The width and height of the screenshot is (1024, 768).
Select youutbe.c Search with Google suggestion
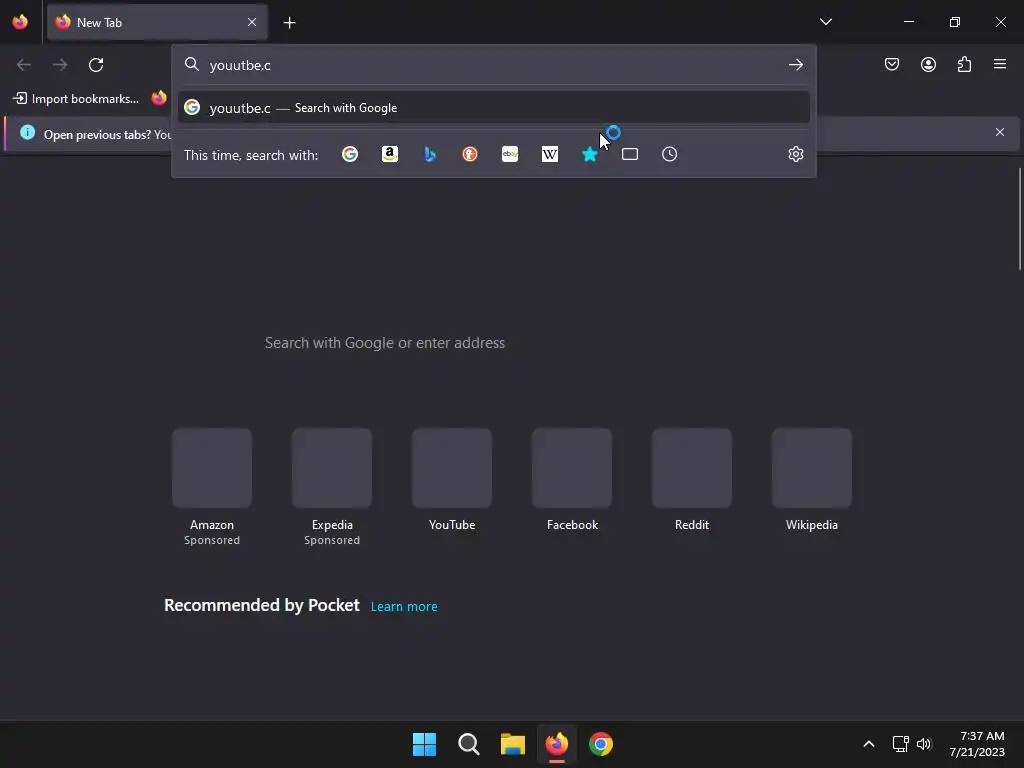point(494,108)
